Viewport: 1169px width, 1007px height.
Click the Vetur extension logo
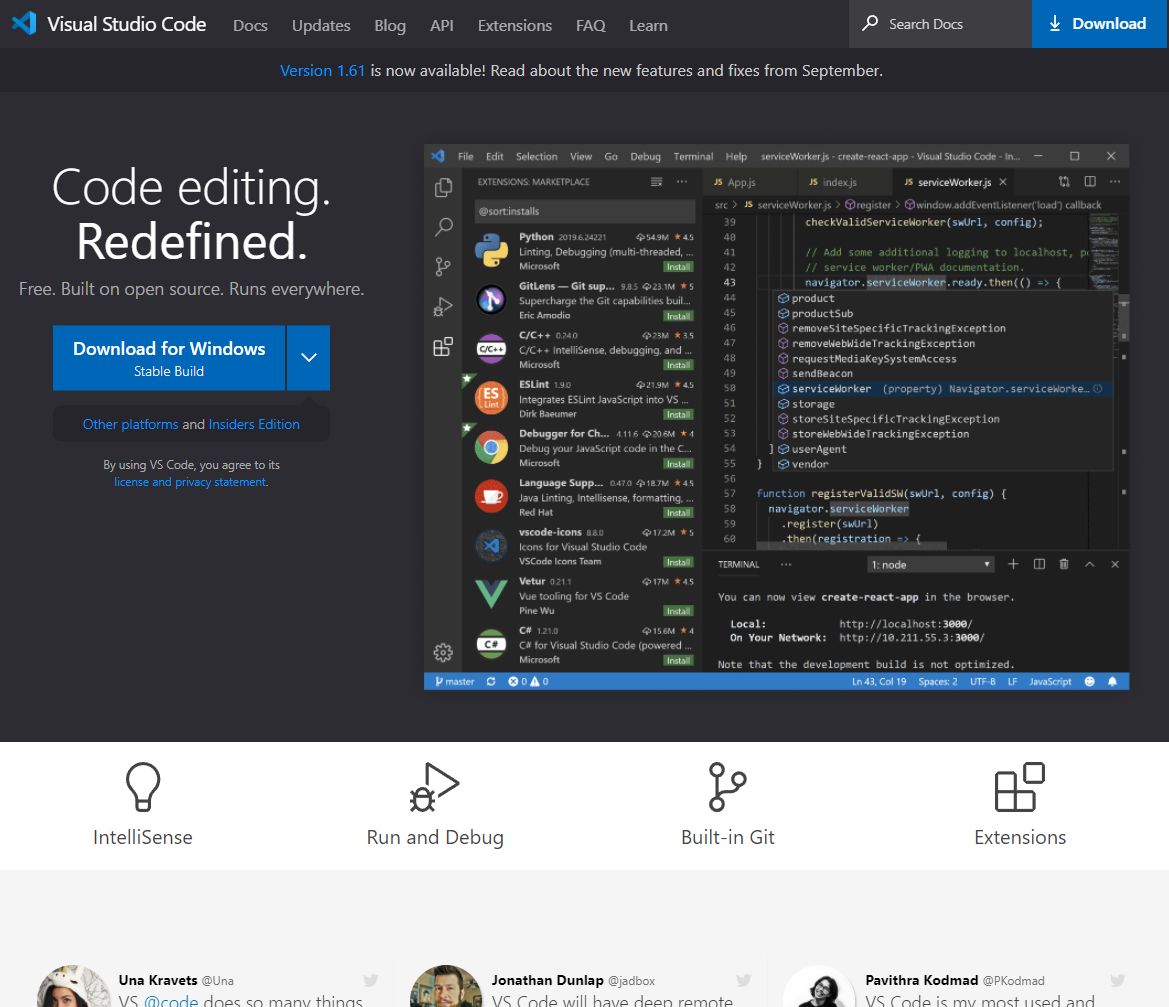point(491,595)
